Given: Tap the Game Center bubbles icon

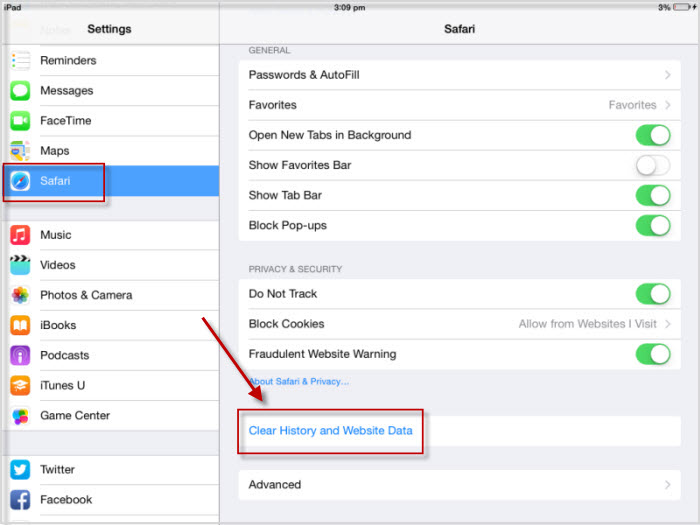Looking at the screenshot, I should (20, 416).
